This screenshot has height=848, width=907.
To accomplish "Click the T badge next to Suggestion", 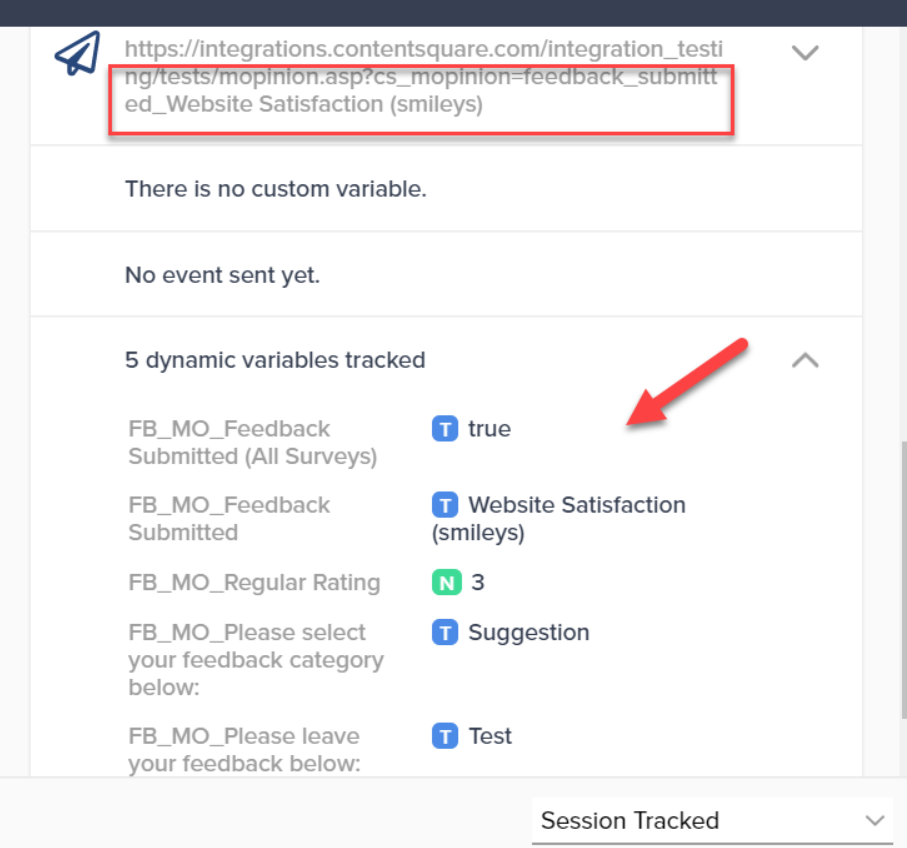I will coord(445,633).
